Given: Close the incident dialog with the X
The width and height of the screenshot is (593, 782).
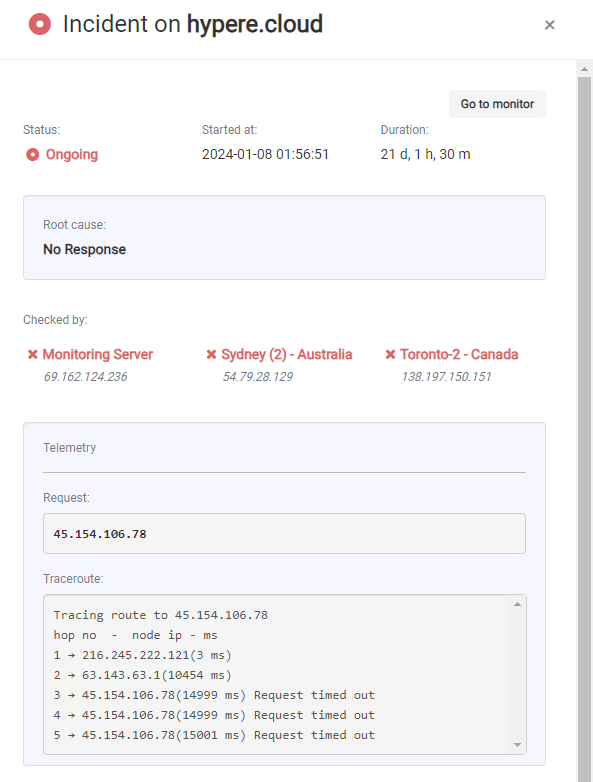Looking at the screenshot, I should click(549, 25).
